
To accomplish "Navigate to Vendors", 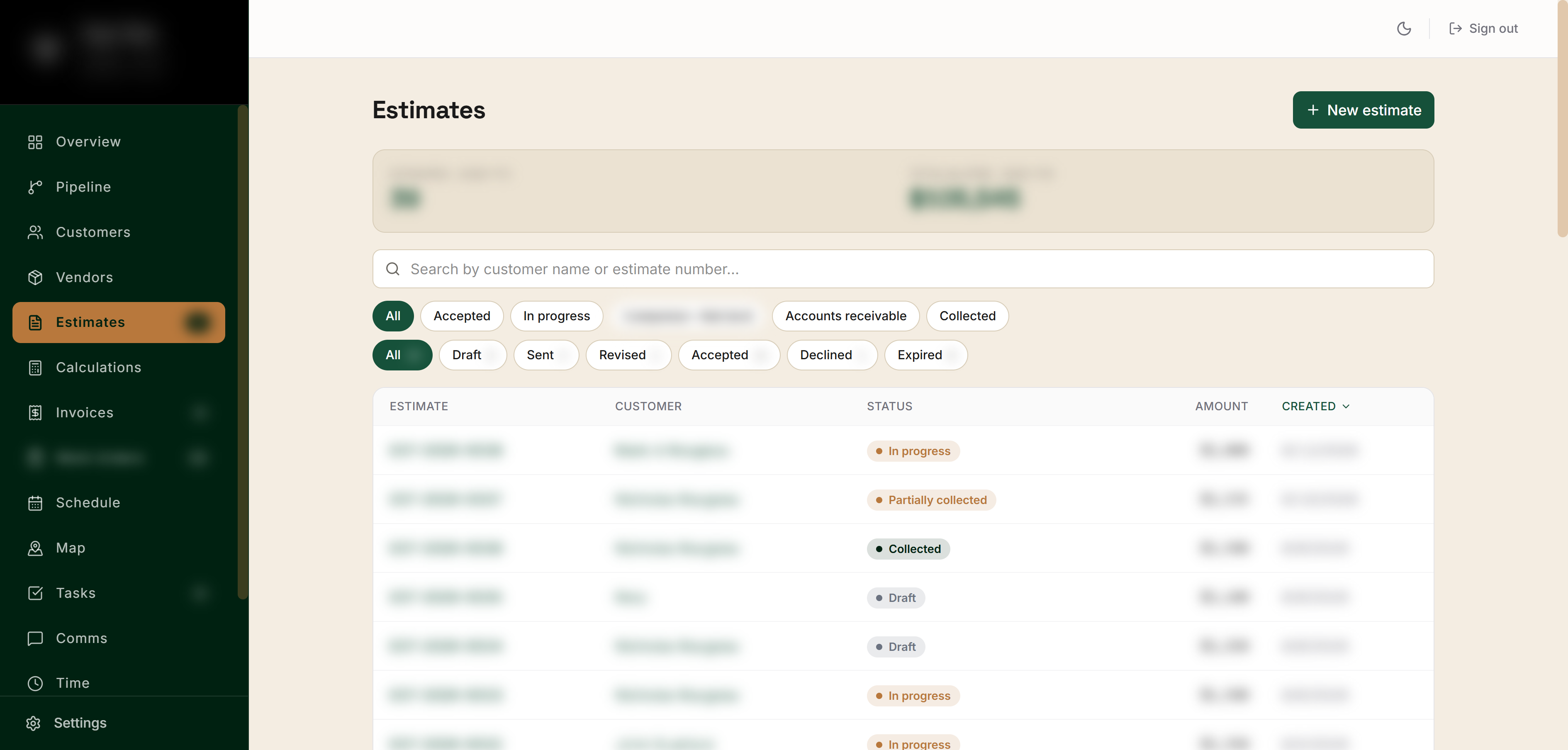I will tap(119, 278).
